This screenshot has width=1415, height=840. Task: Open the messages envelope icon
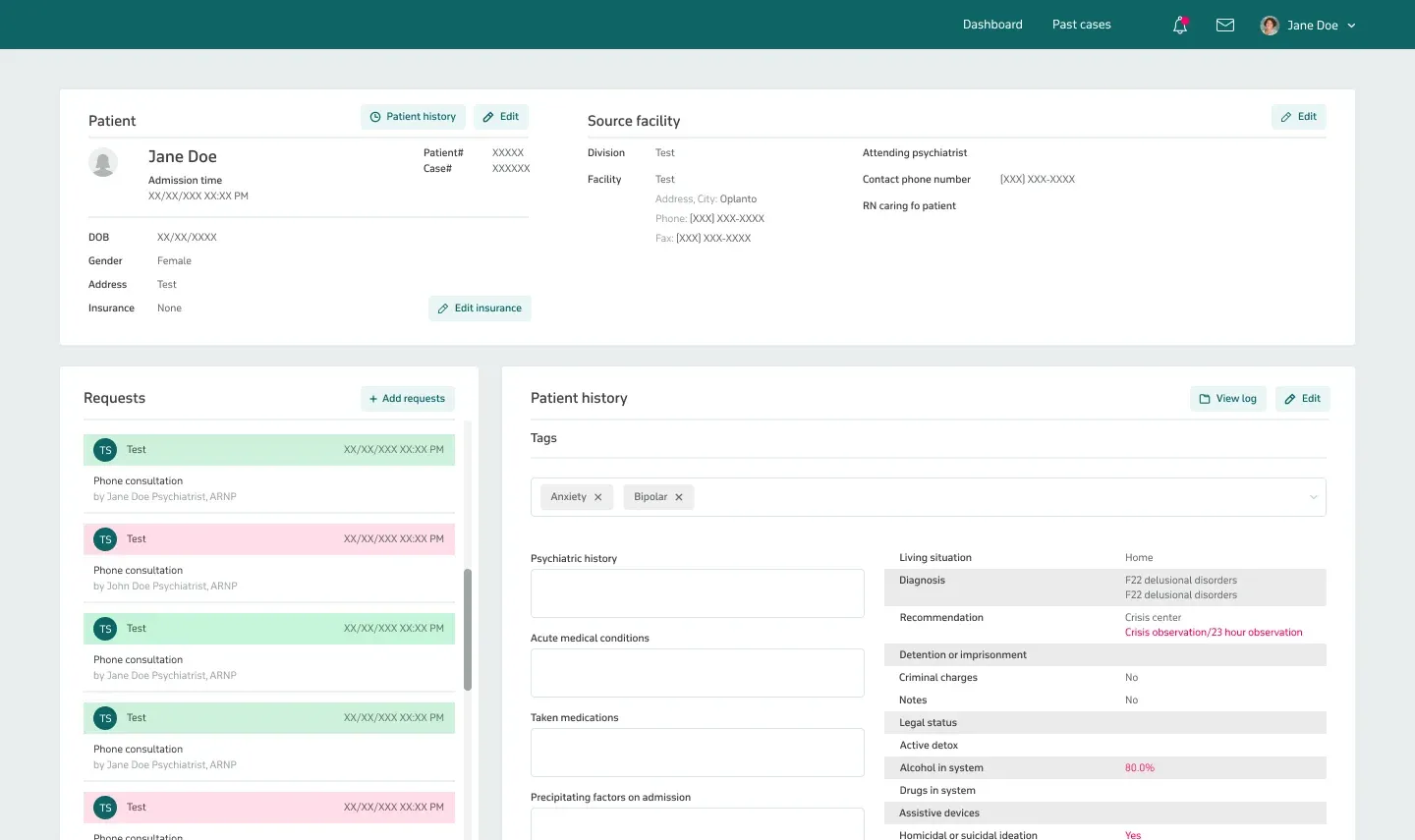coord(1225,26)
